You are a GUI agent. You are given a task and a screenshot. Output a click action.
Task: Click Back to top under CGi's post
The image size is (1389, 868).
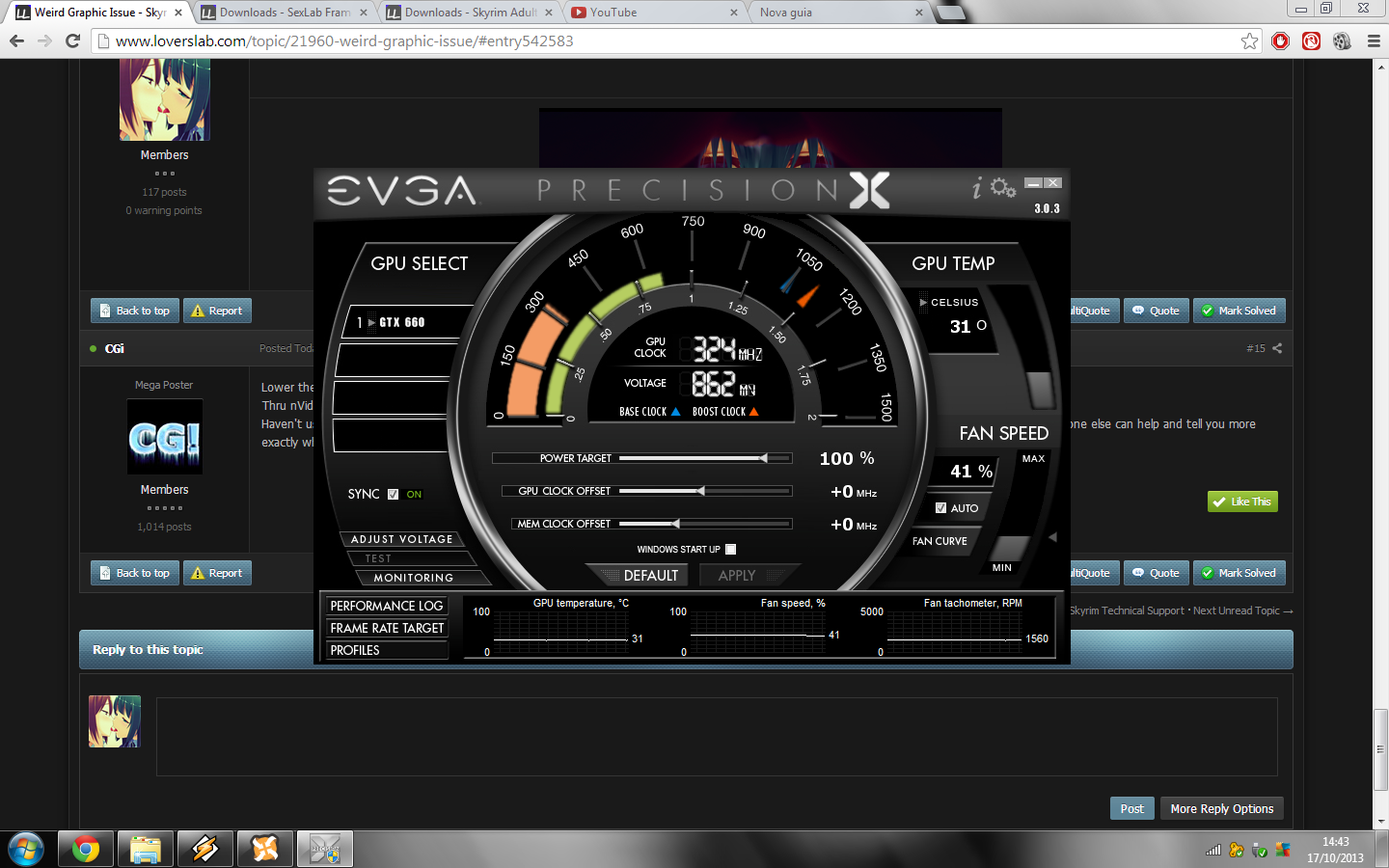[x=135, y=573]
